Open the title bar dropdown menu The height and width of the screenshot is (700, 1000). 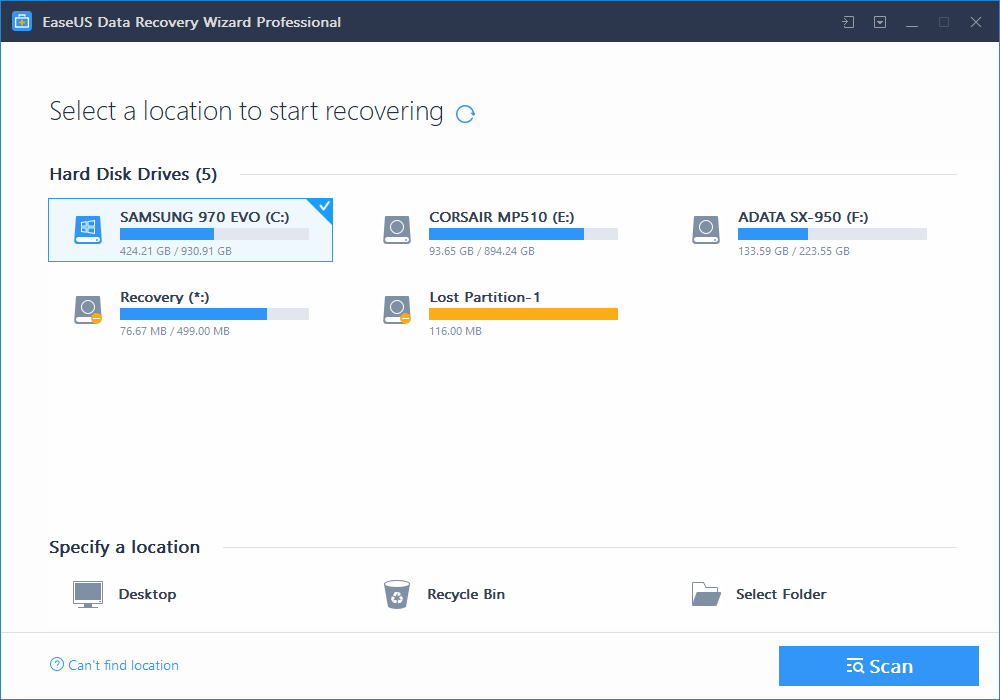click(880, 20)
